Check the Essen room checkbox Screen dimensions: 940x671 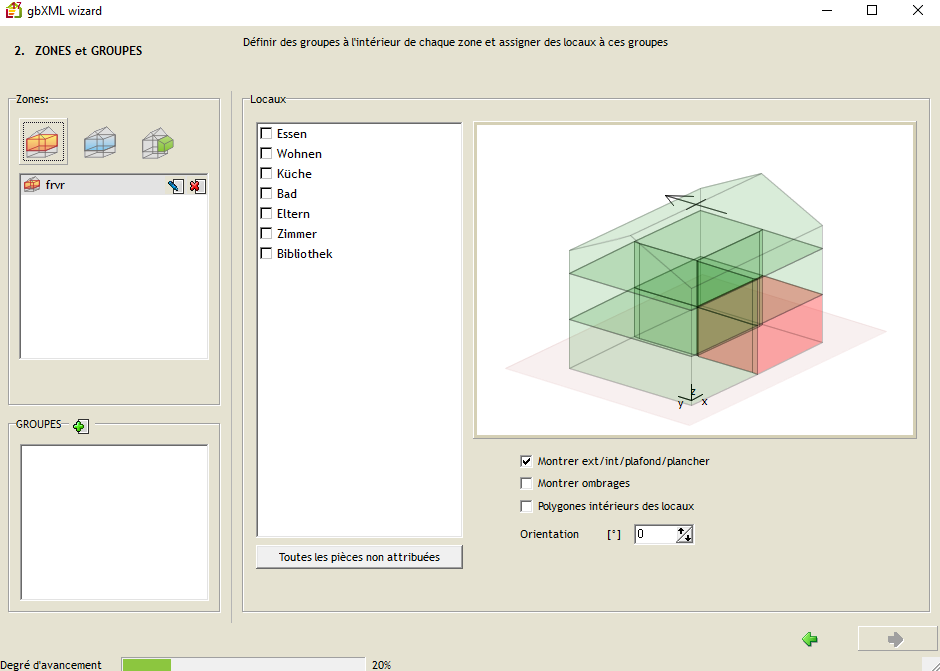[x=266, y=133]
